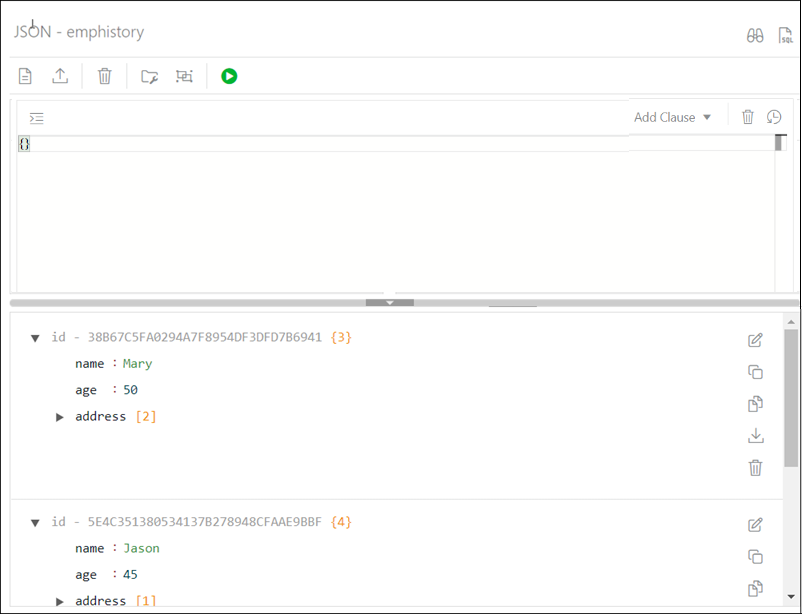802x614 pixels.
Task: Clear the query editor with trash icon
Action: click(748, 117)
